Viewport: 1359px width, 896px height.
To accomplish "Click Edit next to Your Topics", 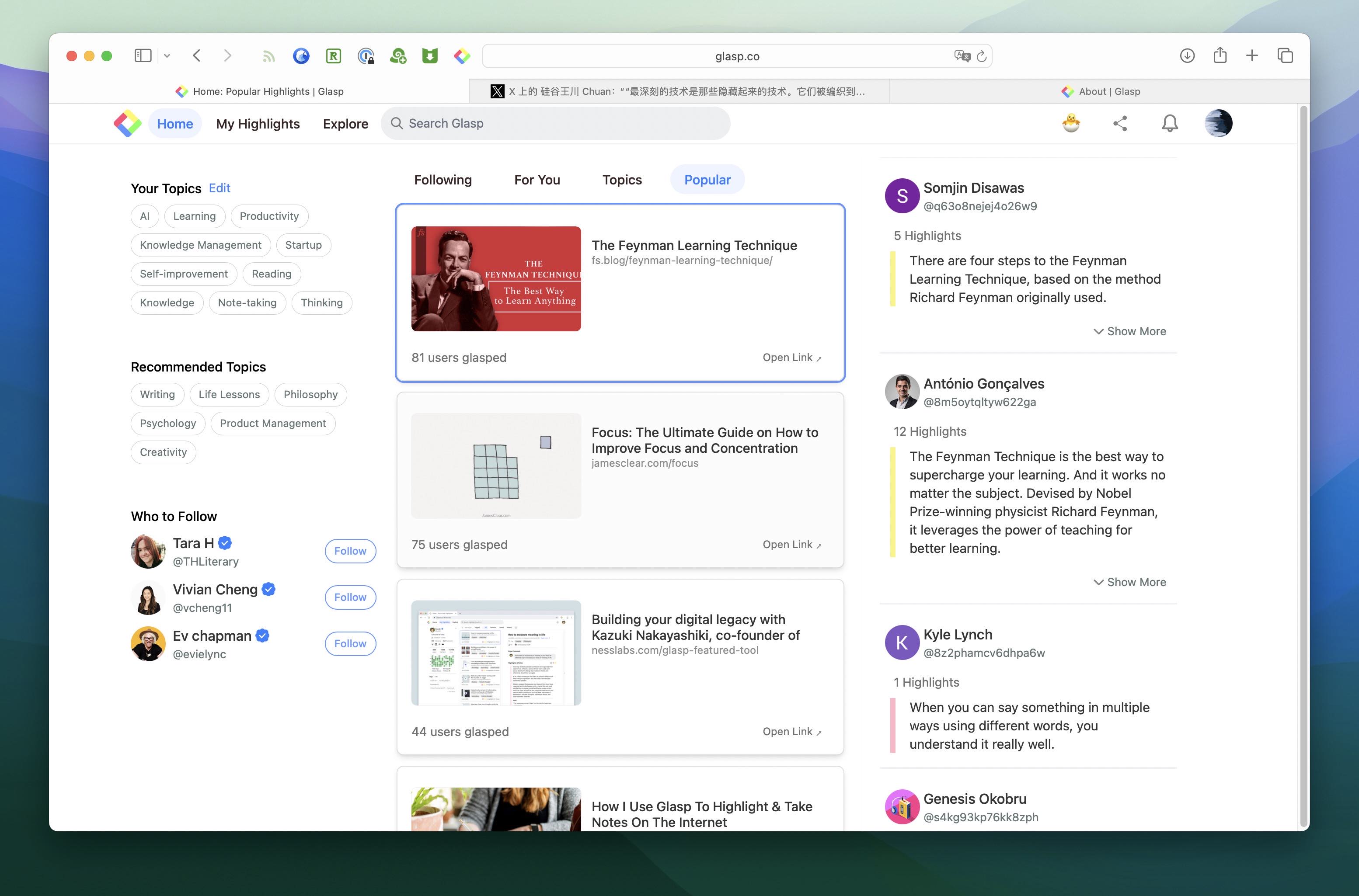I will pyautogui.click(x=219, y=188).
